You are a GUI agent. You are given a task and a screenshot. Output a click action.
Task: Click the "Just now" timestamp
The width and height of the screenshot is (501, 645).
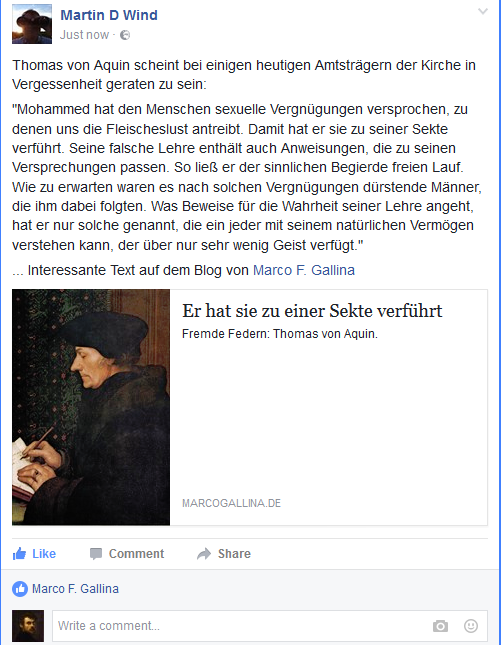coord(84,35)
